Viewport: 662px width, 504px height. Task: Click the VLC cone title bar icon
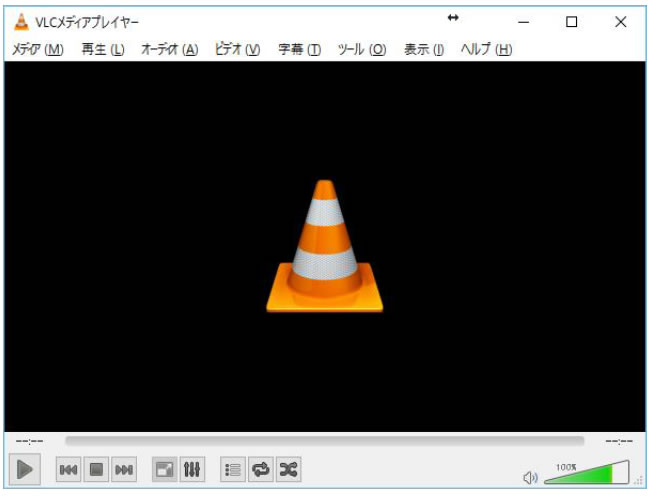[x=21, y=22]
